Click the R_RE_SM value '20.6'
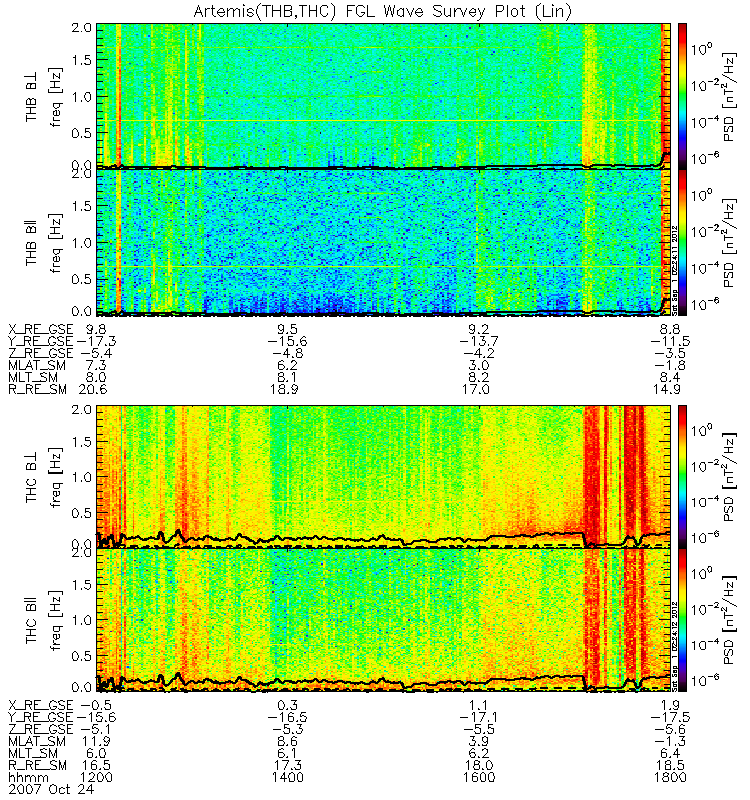The width and height of the screenshot is (750, 800). click(93, 389)
